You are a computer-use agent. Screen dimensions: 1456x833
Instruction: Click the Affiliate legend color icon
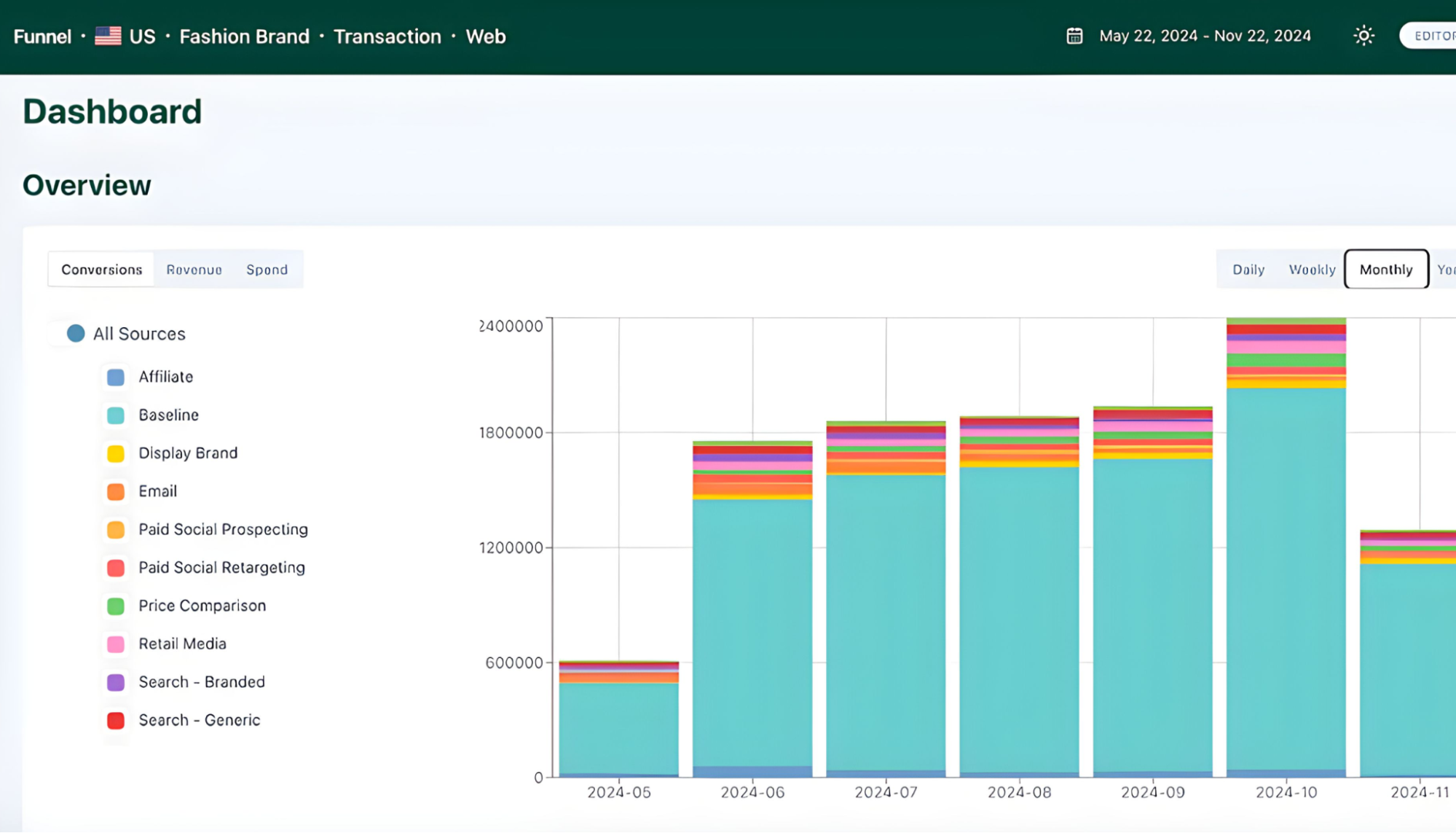pyautogui.click(x=115, y=377)
